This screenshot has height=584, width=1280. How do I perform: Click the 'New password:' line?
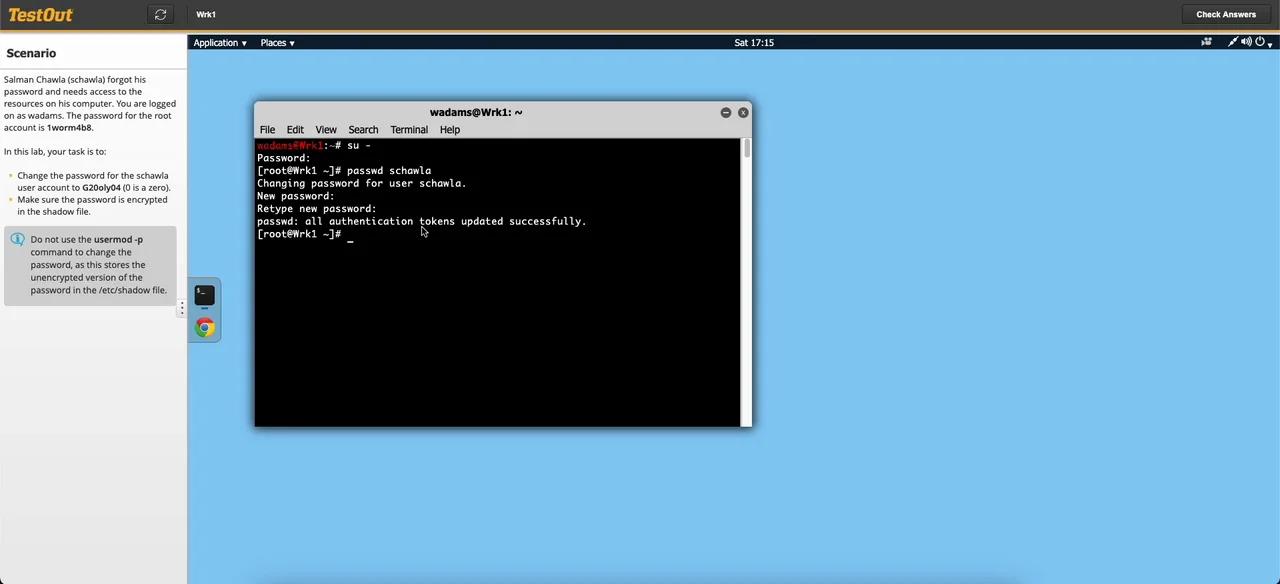click(x=296, y=196)
